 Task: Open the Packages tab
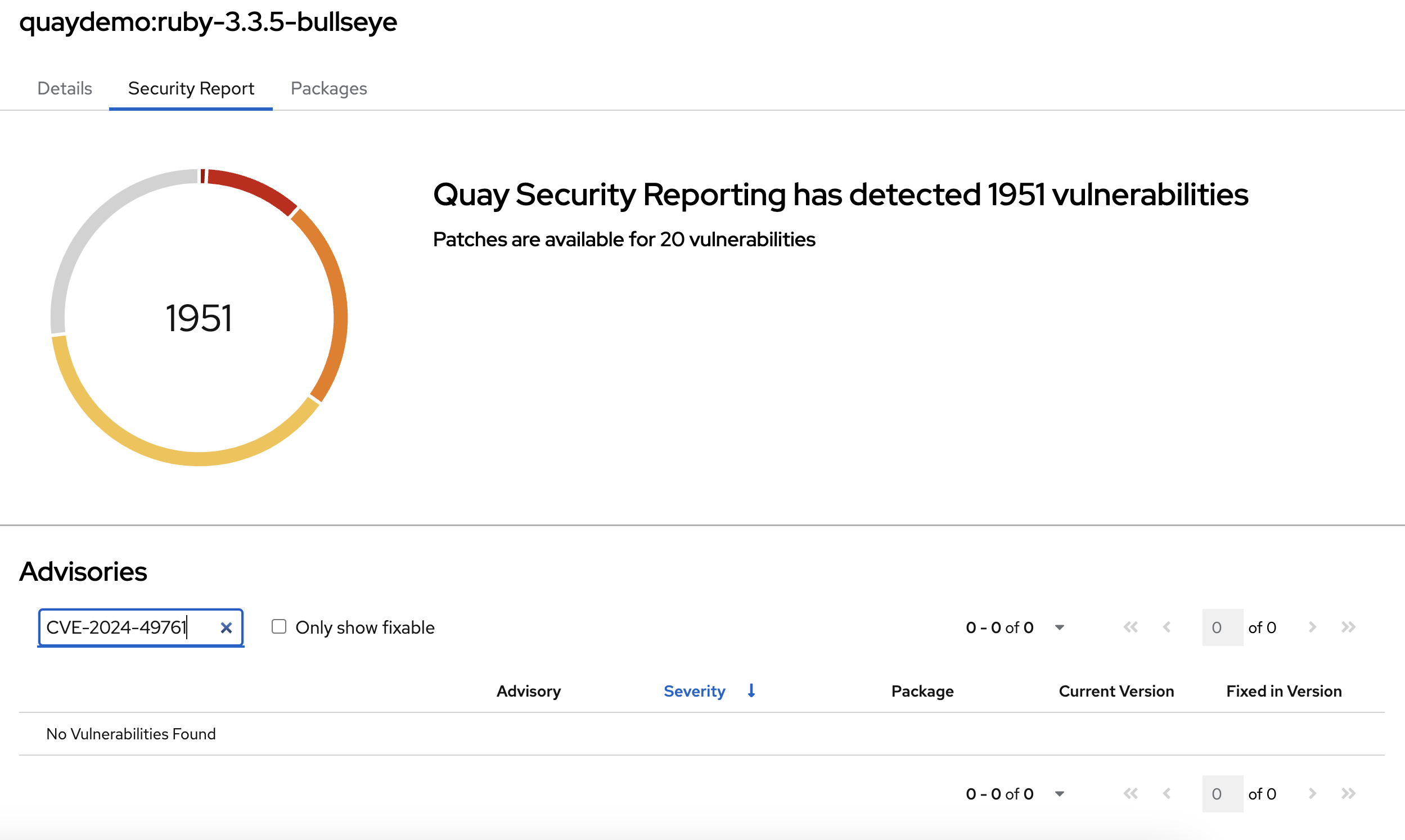point(328,88)
